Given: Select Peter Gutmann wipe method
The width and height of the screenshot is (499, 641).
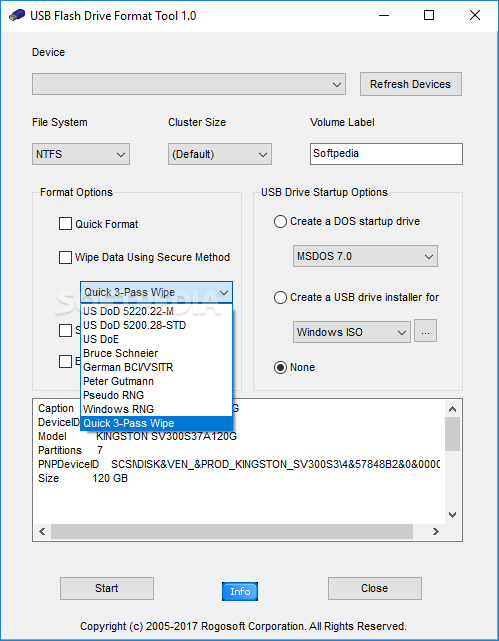Looking at the screenshot, I should coord(157,381).
